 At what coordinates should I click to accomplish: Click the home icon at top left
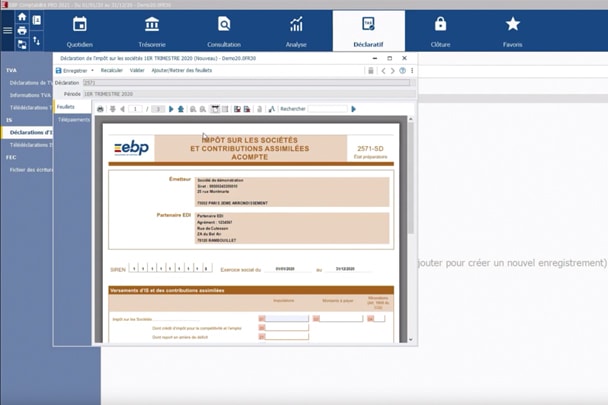point(22,17)
